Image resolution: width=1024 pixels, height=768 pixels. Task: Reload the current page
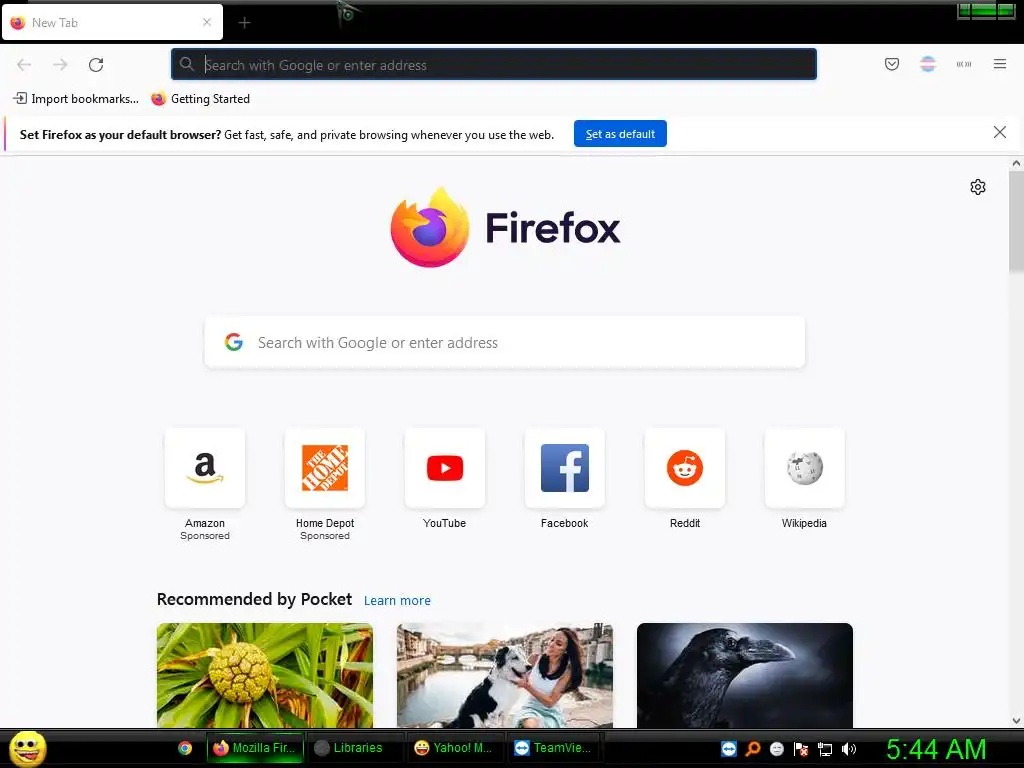click(x=96, y=65)
